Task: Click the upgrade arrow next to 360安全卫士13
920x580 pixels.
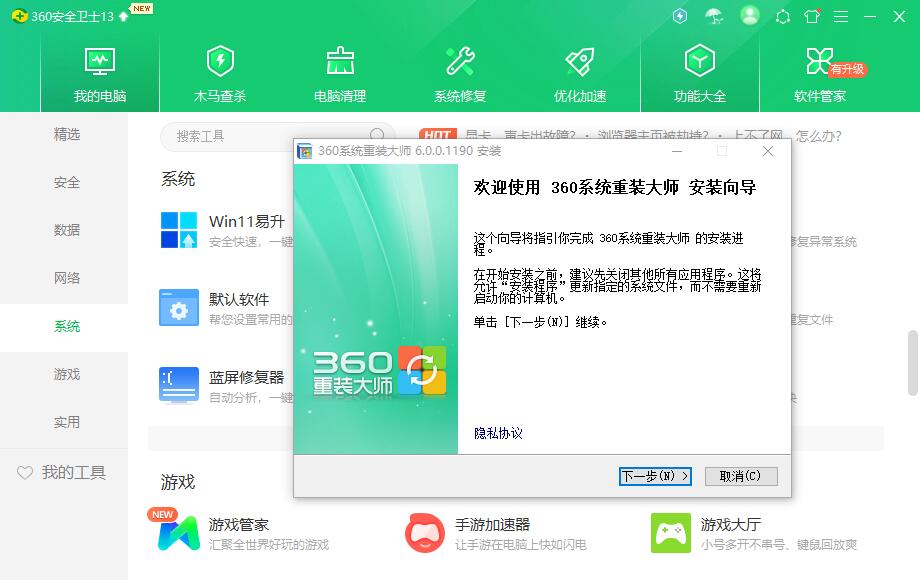Action: 123,16
